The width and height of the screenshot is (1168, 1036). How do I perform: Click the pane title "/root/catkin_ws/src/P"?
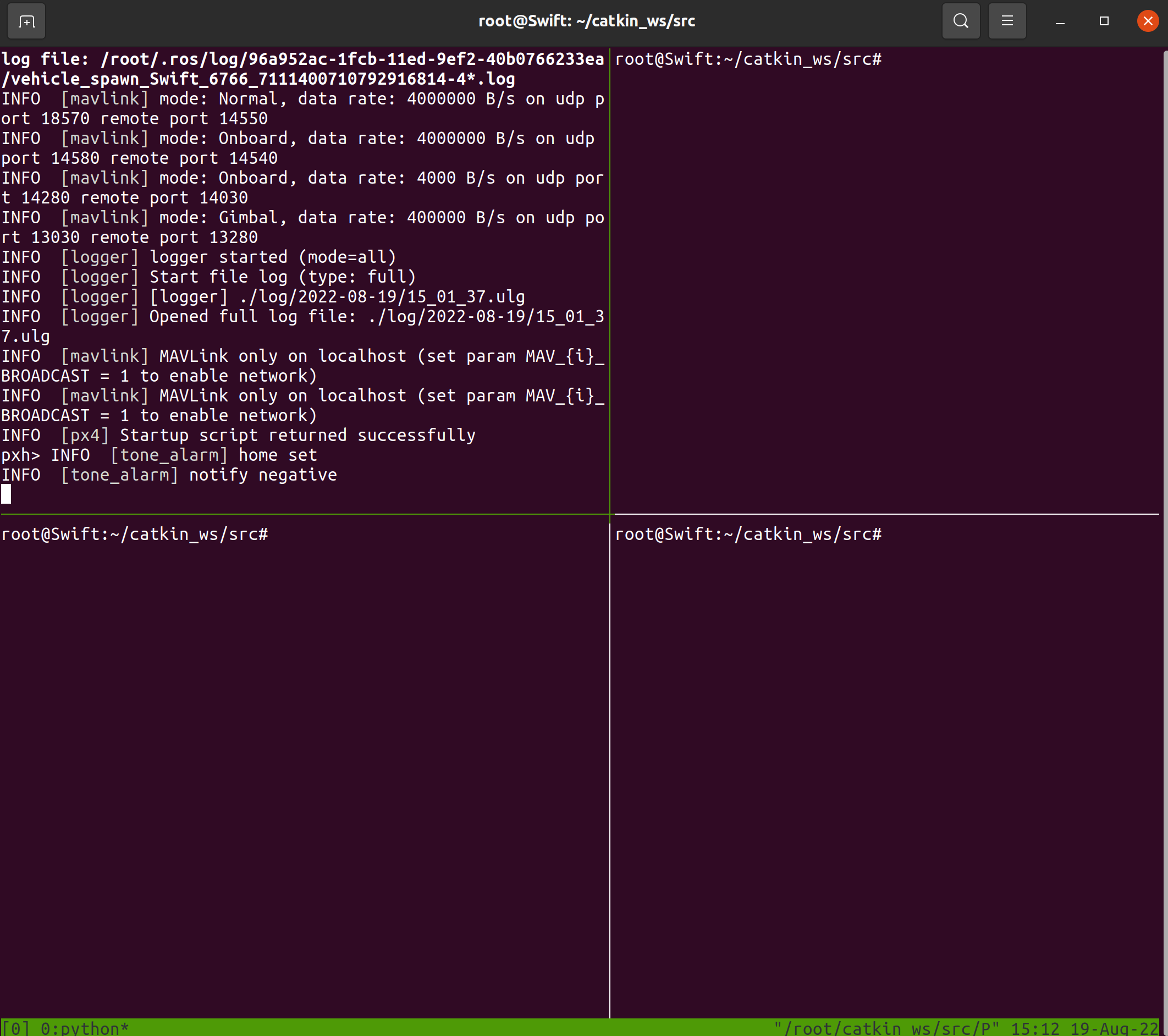[x=886, y=1028]
